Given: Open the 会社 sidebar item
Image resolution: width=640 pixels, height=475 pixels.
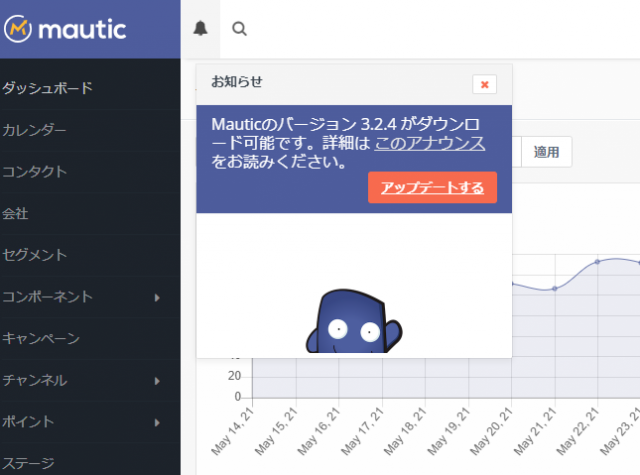Looking at the screenshot, I should pos(15,213).
